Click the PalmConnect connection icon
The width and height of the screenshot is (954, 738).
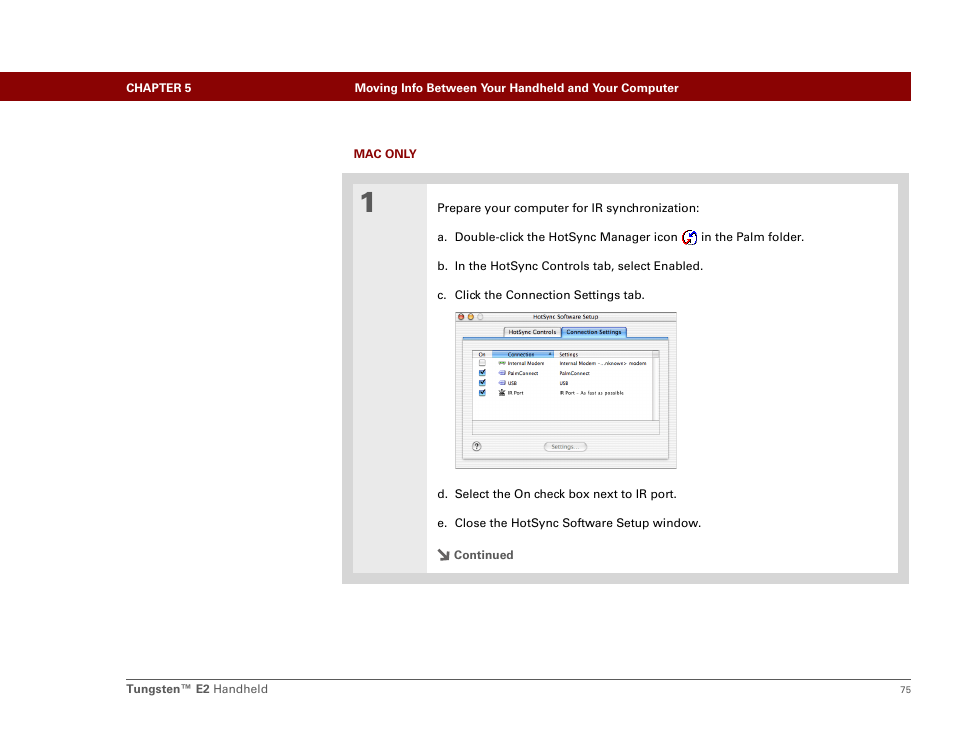pos(502,373)
